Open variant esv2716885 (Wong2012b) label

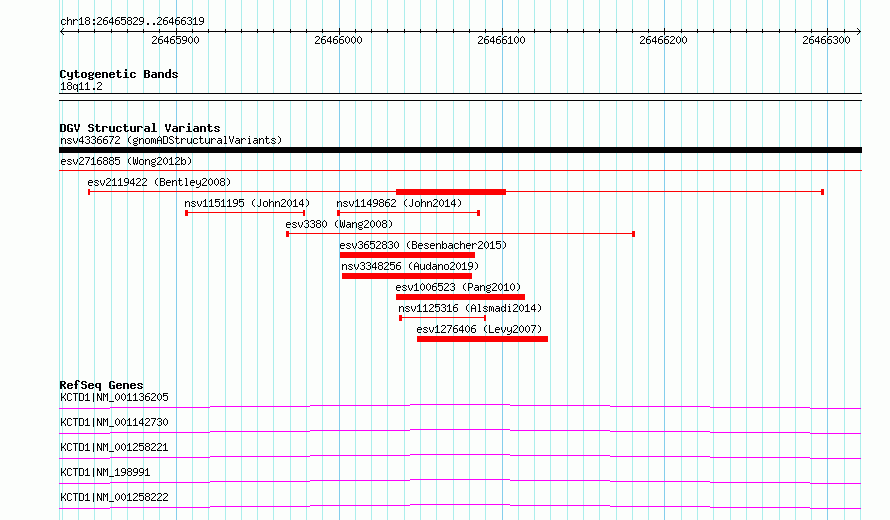(126, 161)
